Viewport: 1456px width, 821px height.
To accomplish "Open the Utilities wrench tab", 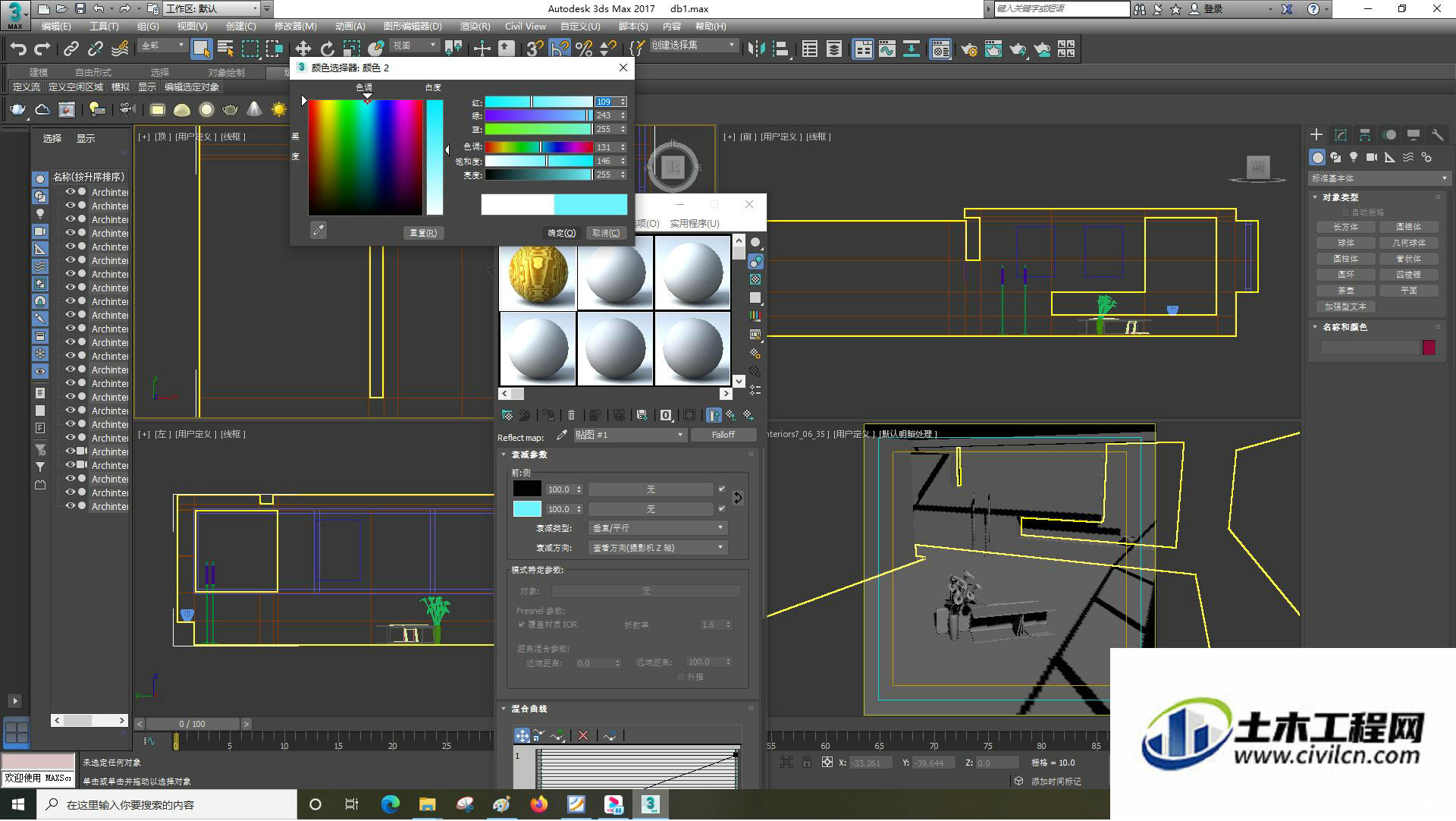I will click(1438, 135).
